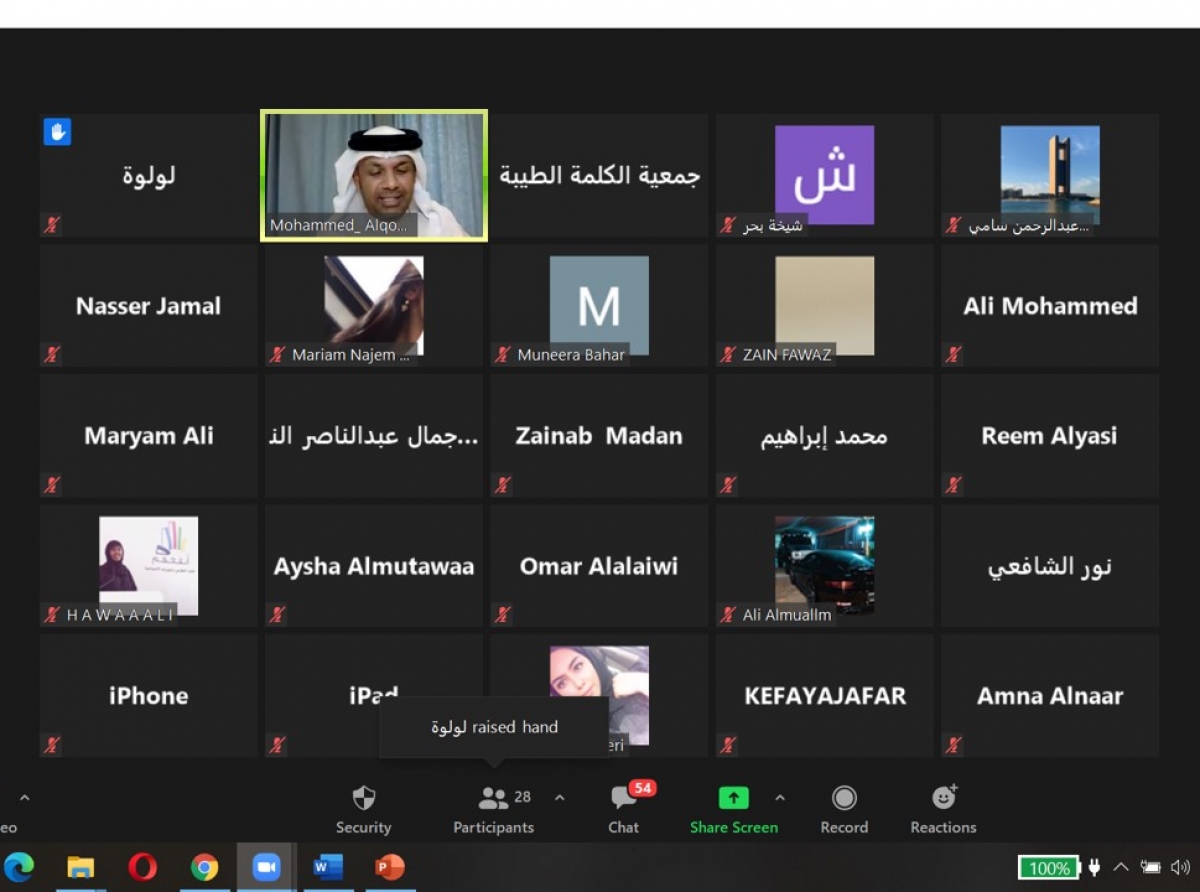The image size is (1200, 892).
Task: Open the Participants panel
Action: click(493, 808)
